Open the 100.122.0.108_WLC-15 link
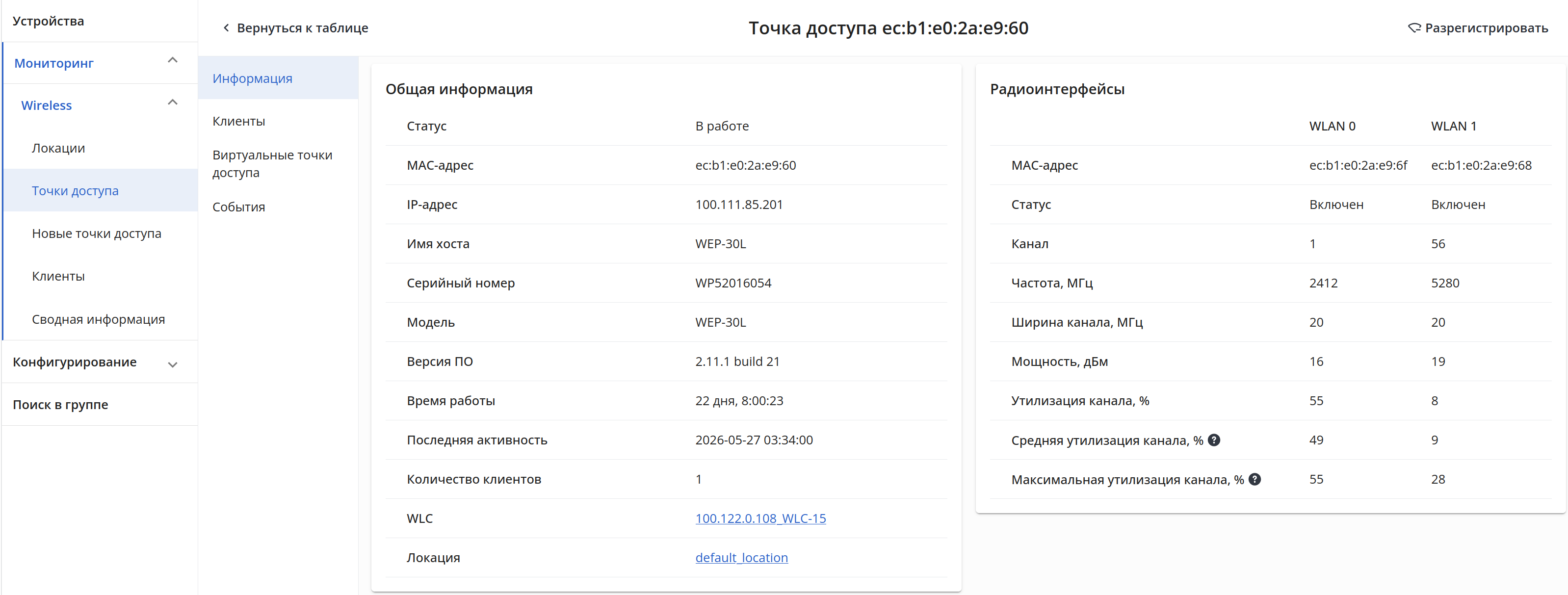The width and height of the screenshot is (1568, 595). [760, 518]
